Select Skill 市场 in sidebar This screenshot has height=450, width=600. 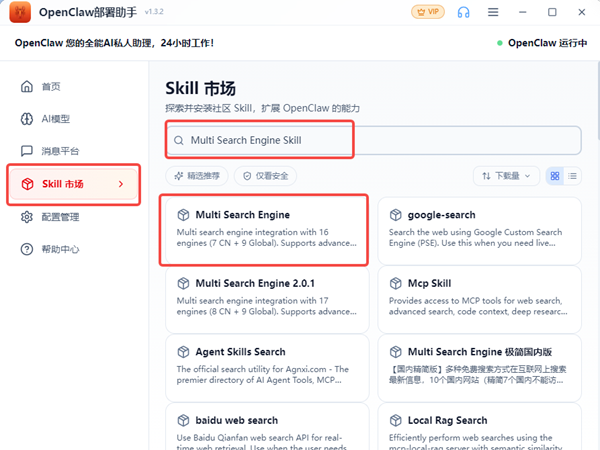73,184
